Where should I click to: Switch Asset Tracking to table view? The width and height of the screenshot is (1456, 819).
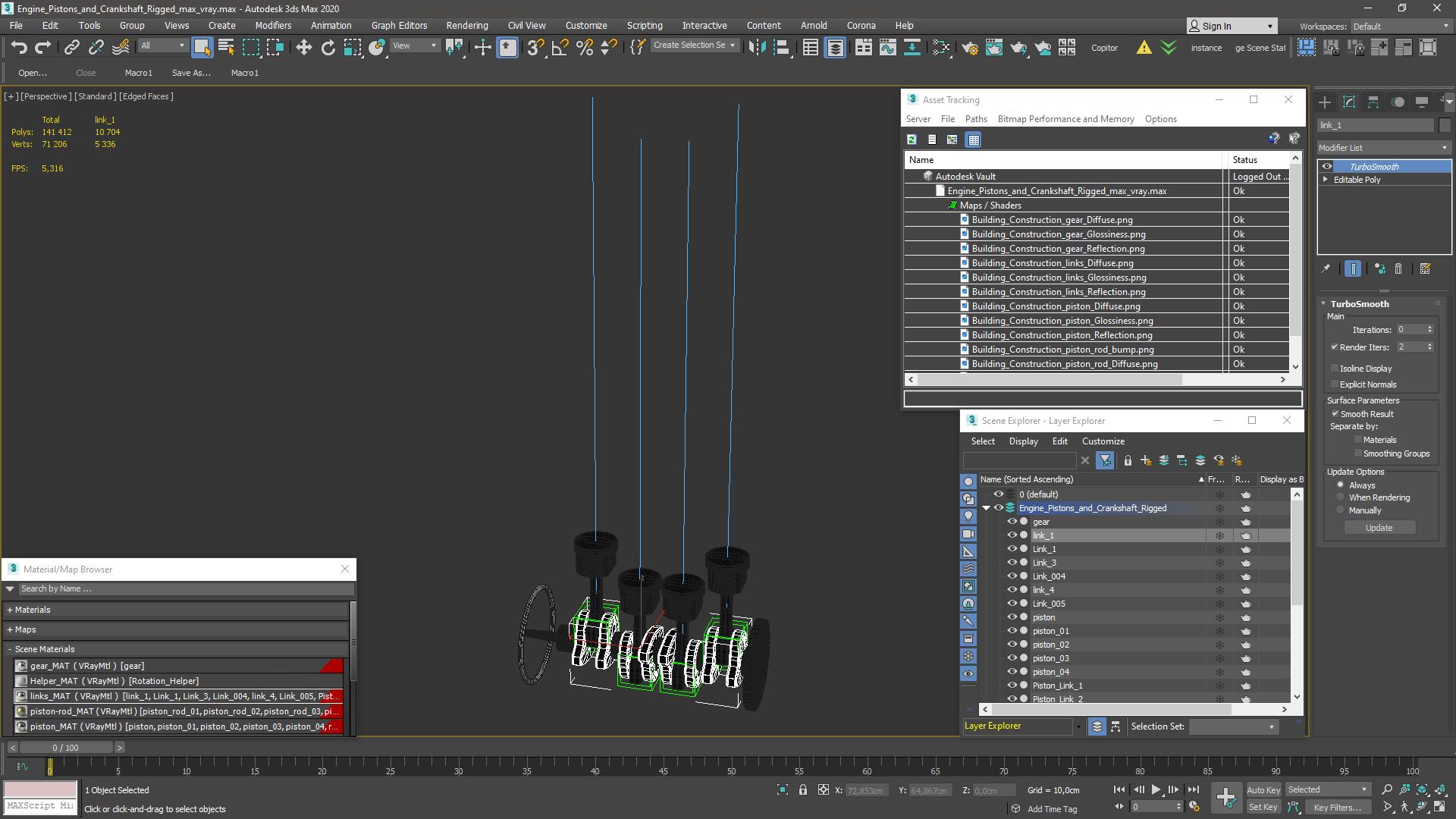(x=974, y=140)
